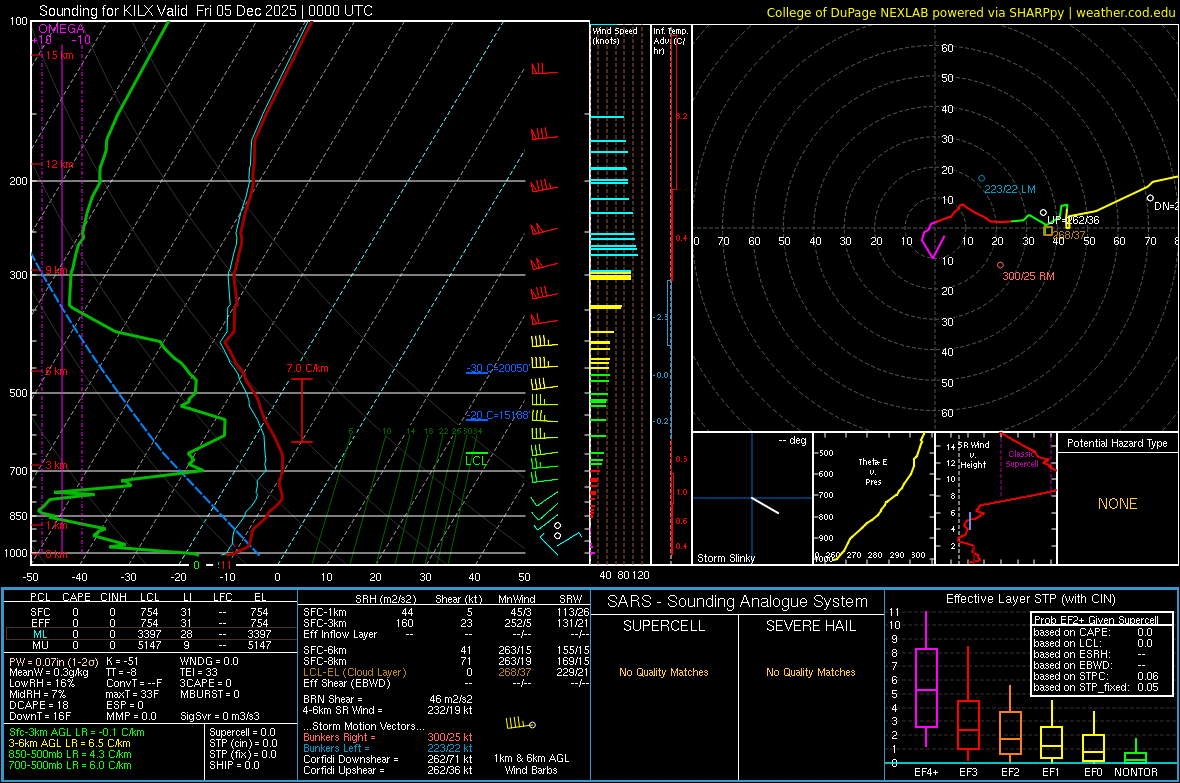Click the '12 km' height marker
This screenshot has height=783, width=1180.
coord(59,164)
